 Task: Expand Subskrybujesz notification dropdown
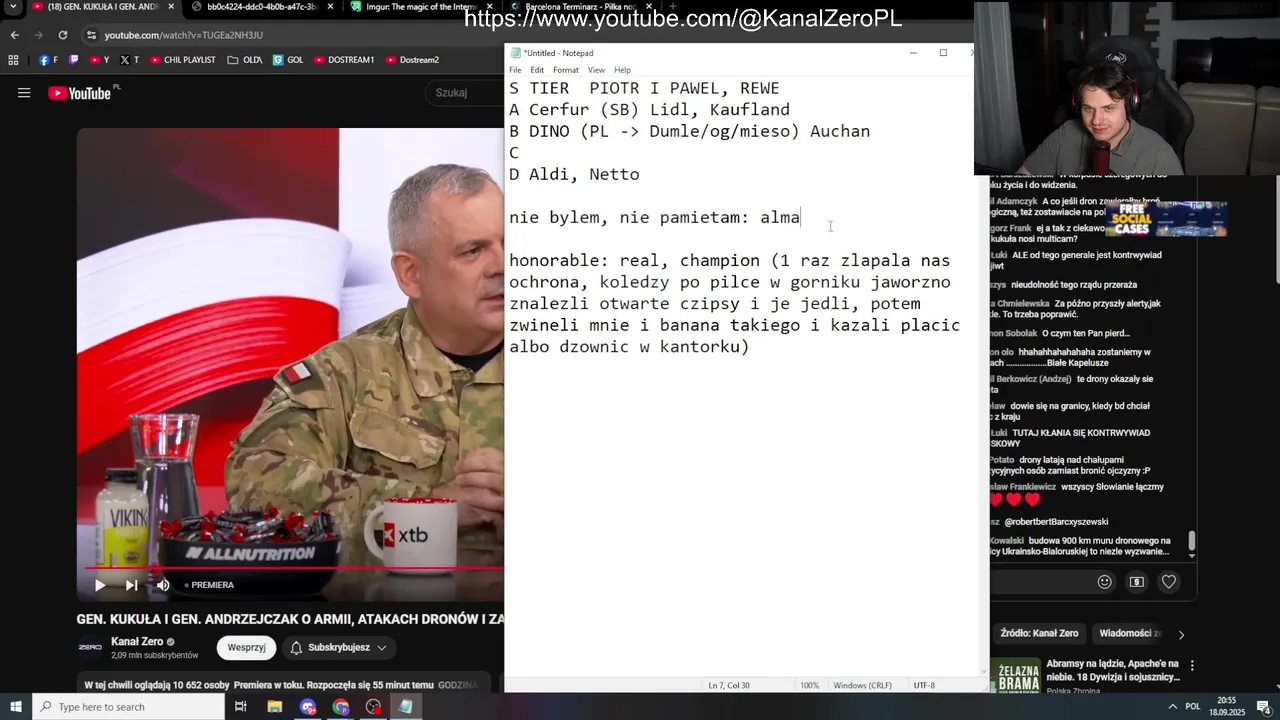coord(338,647)
